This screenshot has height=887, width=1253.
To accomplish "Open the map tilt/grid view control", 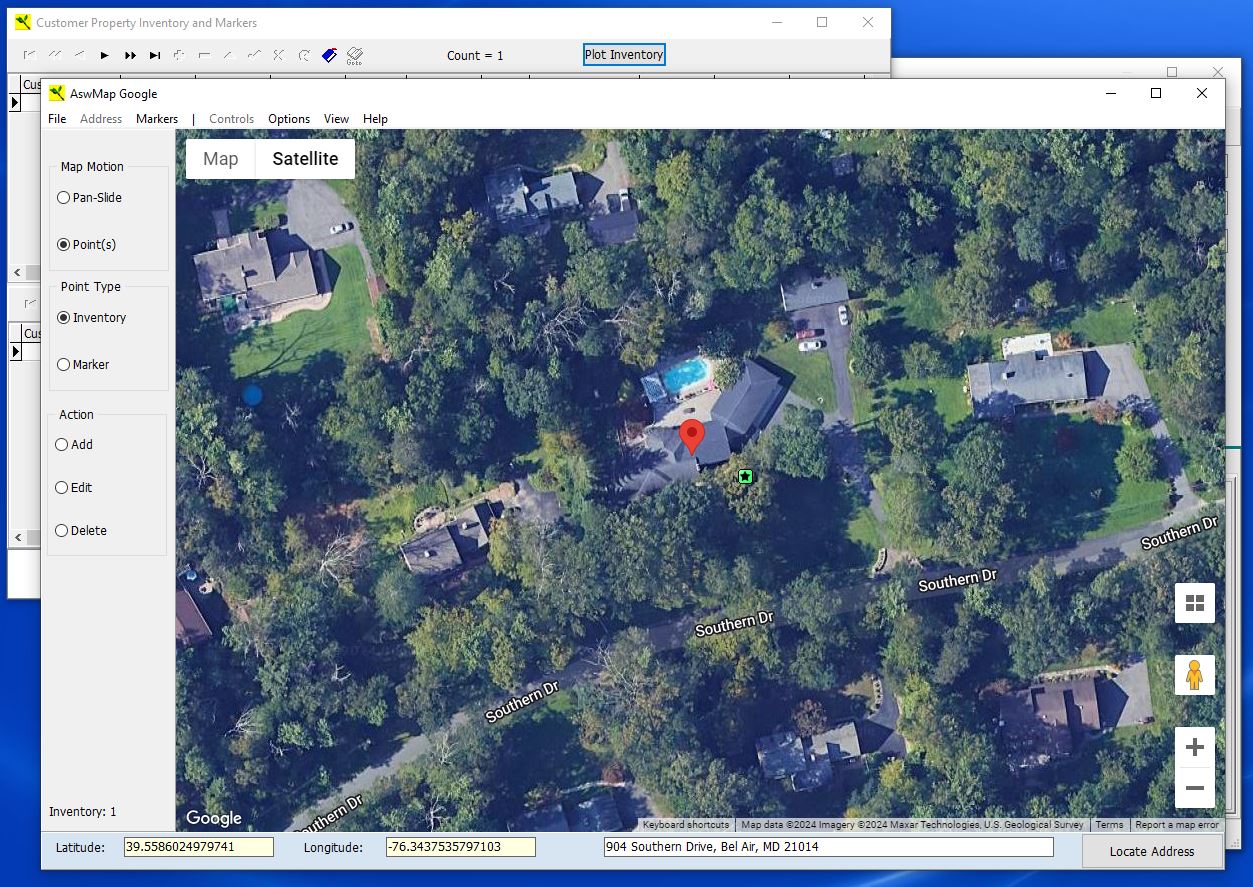I will tap(1195, 603).
